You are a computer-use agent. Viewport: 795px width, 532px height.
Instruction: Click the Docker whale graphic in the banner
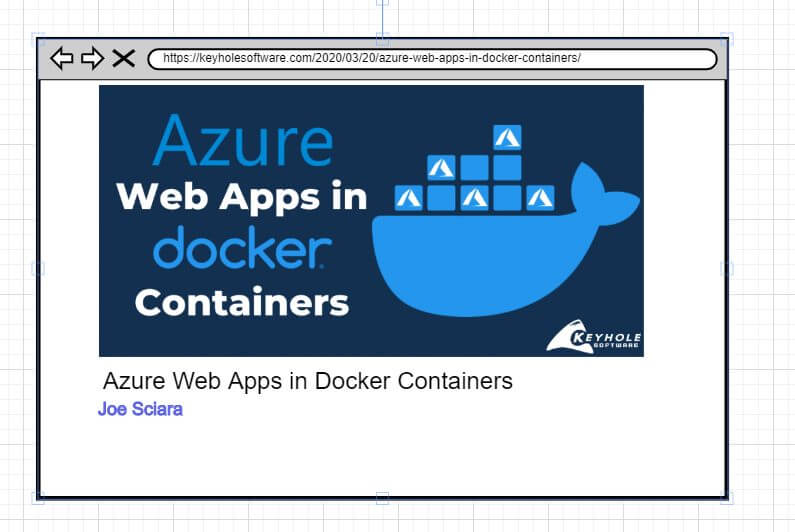click(x=505, y=222)
